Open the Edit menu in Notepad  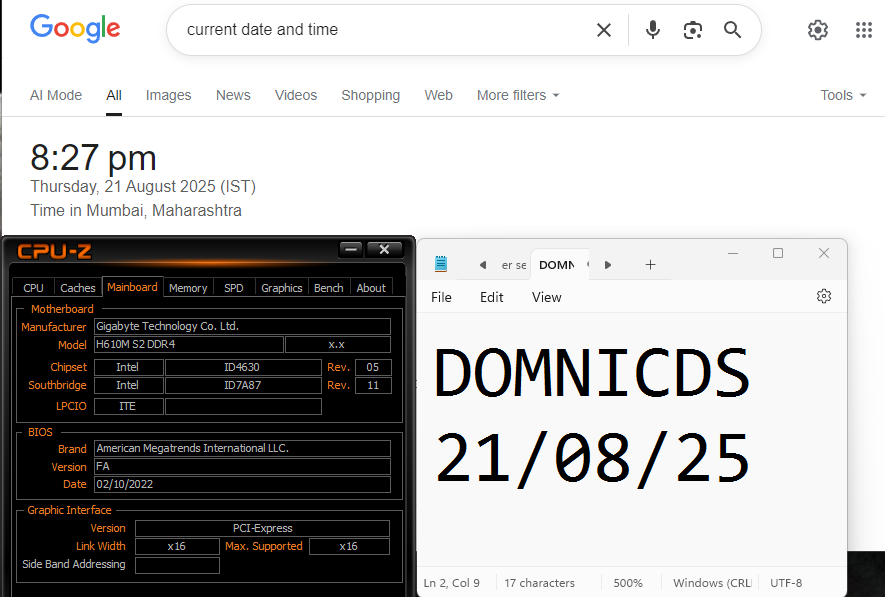(x=492, y=297)
